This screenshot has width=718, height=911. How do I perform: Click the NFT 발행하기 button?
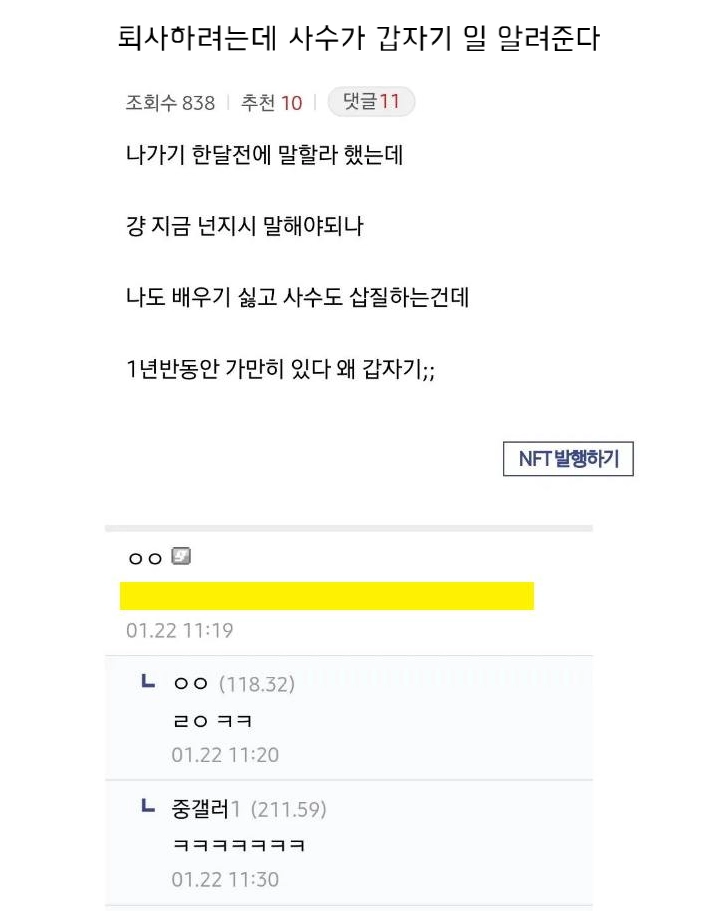(568, 459)
